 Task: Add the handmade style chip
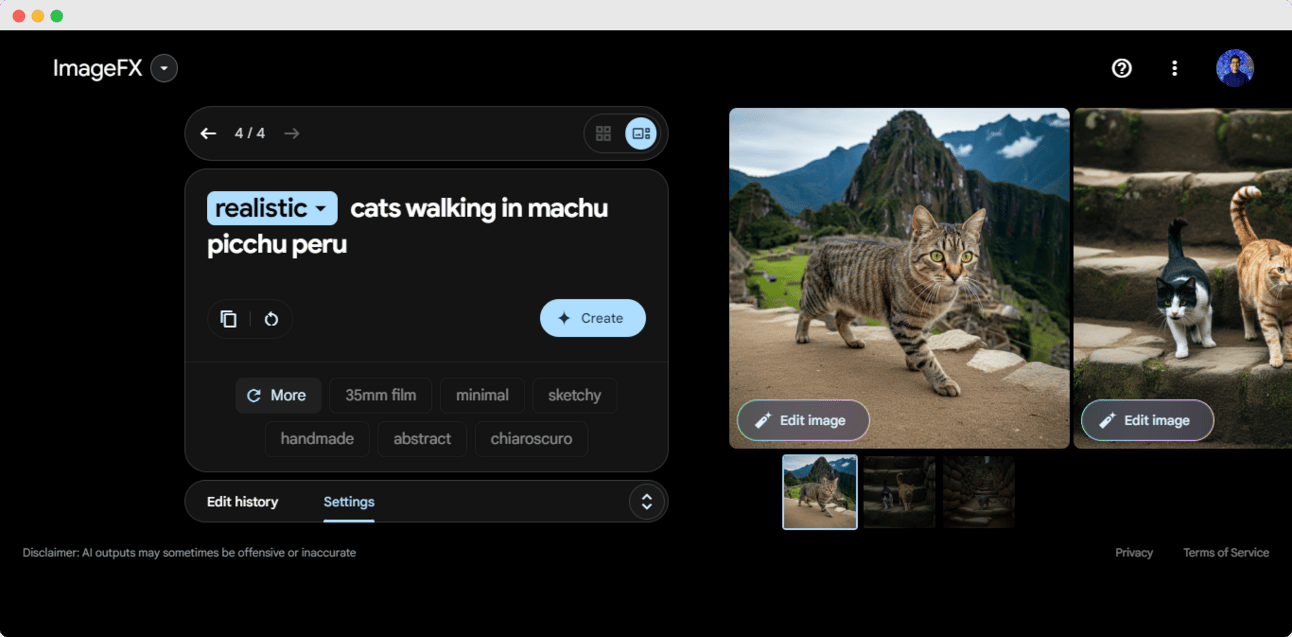click(x=317, y=439)
